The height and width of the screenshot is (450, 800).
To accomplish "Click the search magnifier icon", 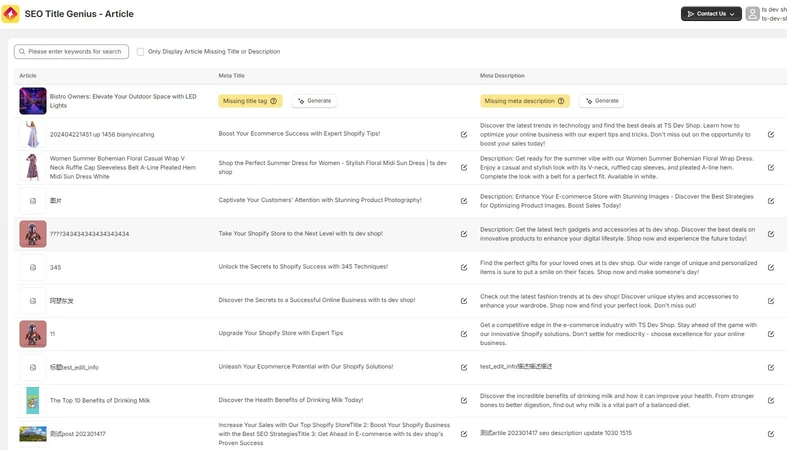I will pos(22,52).
